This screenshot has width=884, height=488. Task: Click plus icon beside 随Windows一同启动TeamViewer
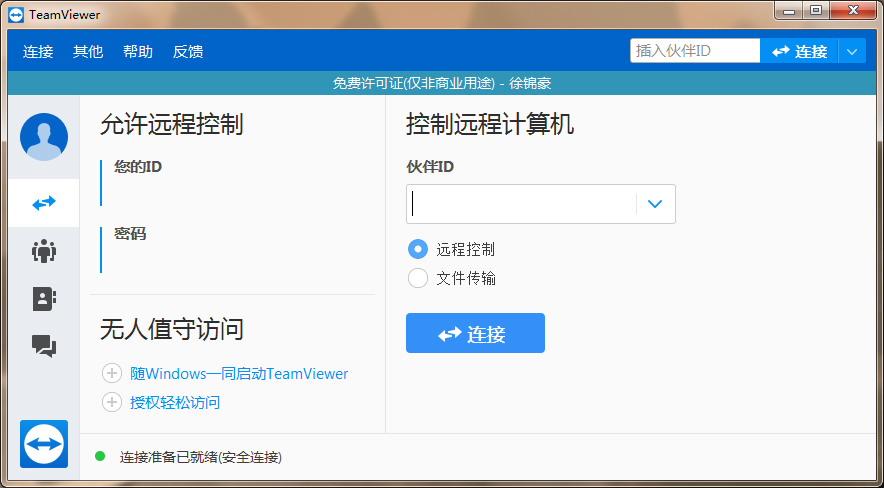pos(112,373)
